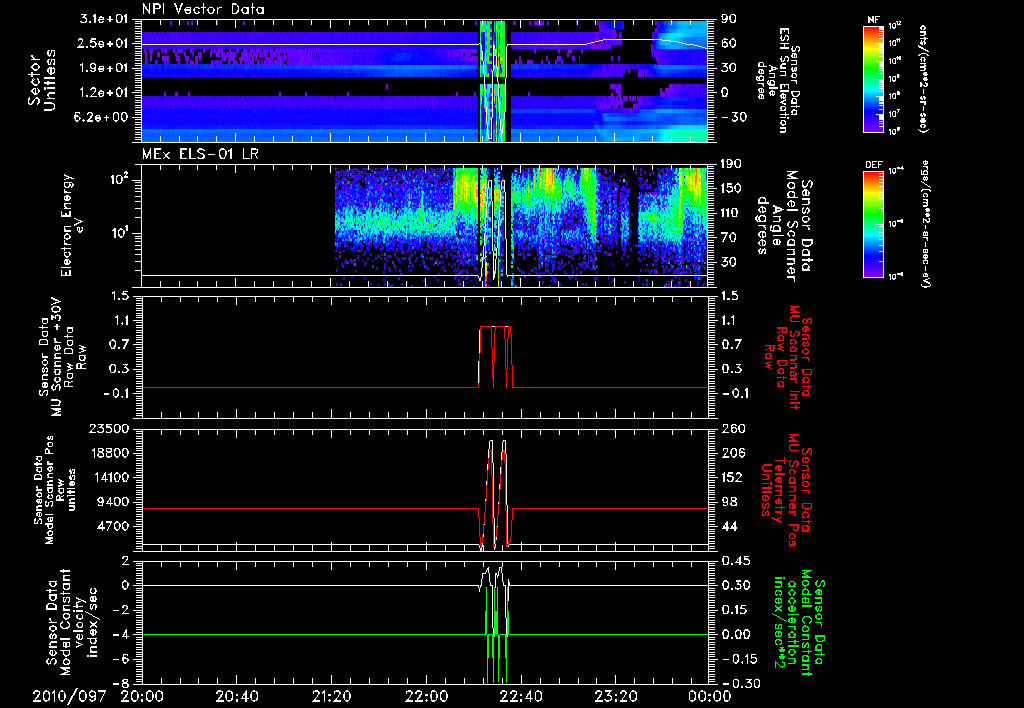Click the 60 degree sun elevation tick
The image size is (1024, 708).
pos(728,43)
